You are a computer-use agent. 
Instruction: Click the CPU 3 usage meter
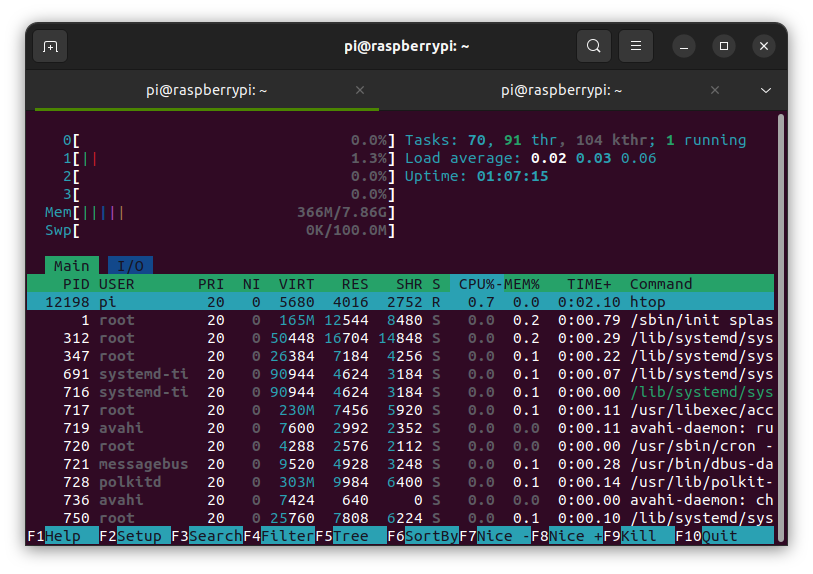point(229,194)
